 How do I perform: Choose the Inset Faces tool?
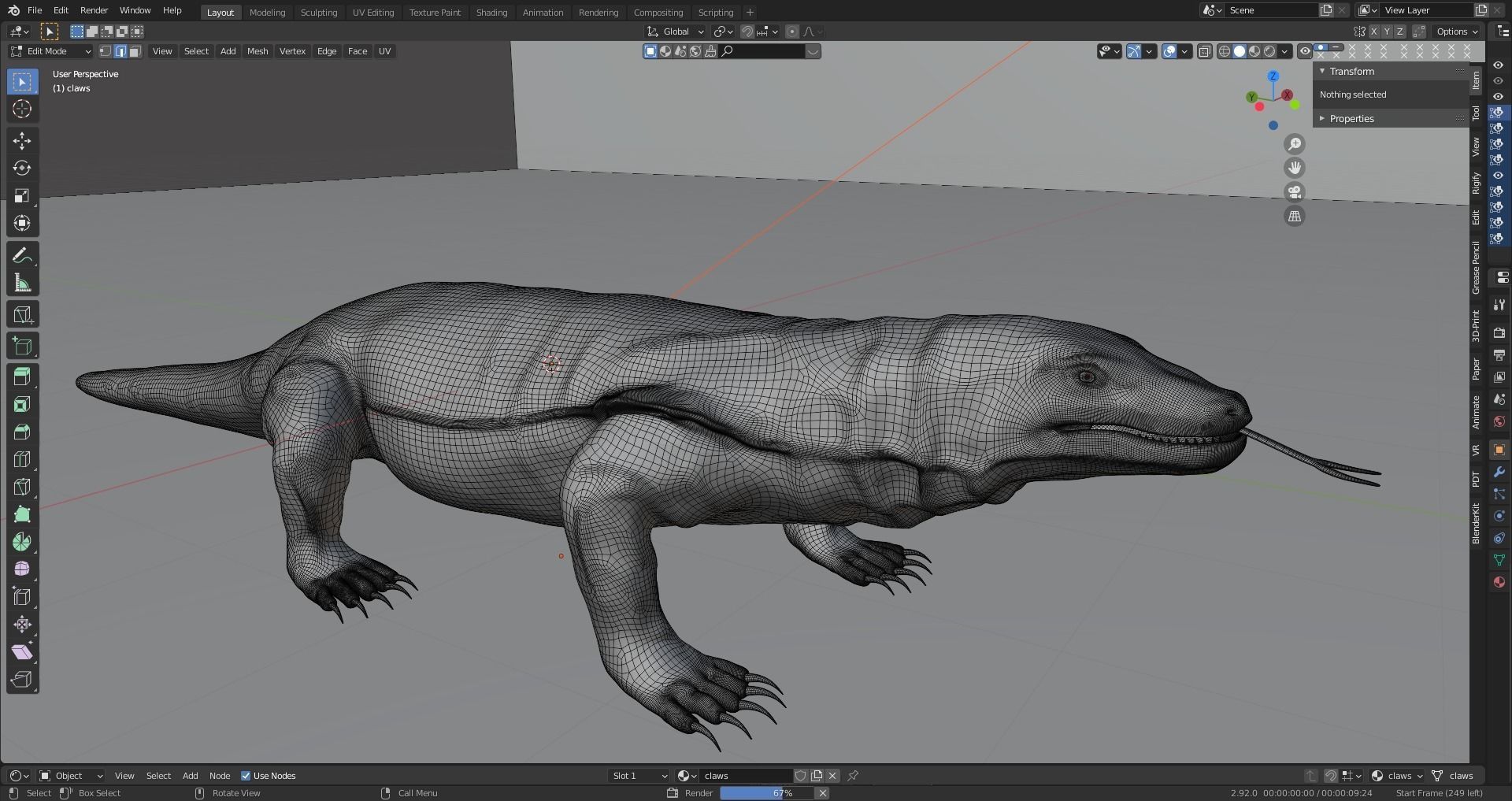pos(22,405)
